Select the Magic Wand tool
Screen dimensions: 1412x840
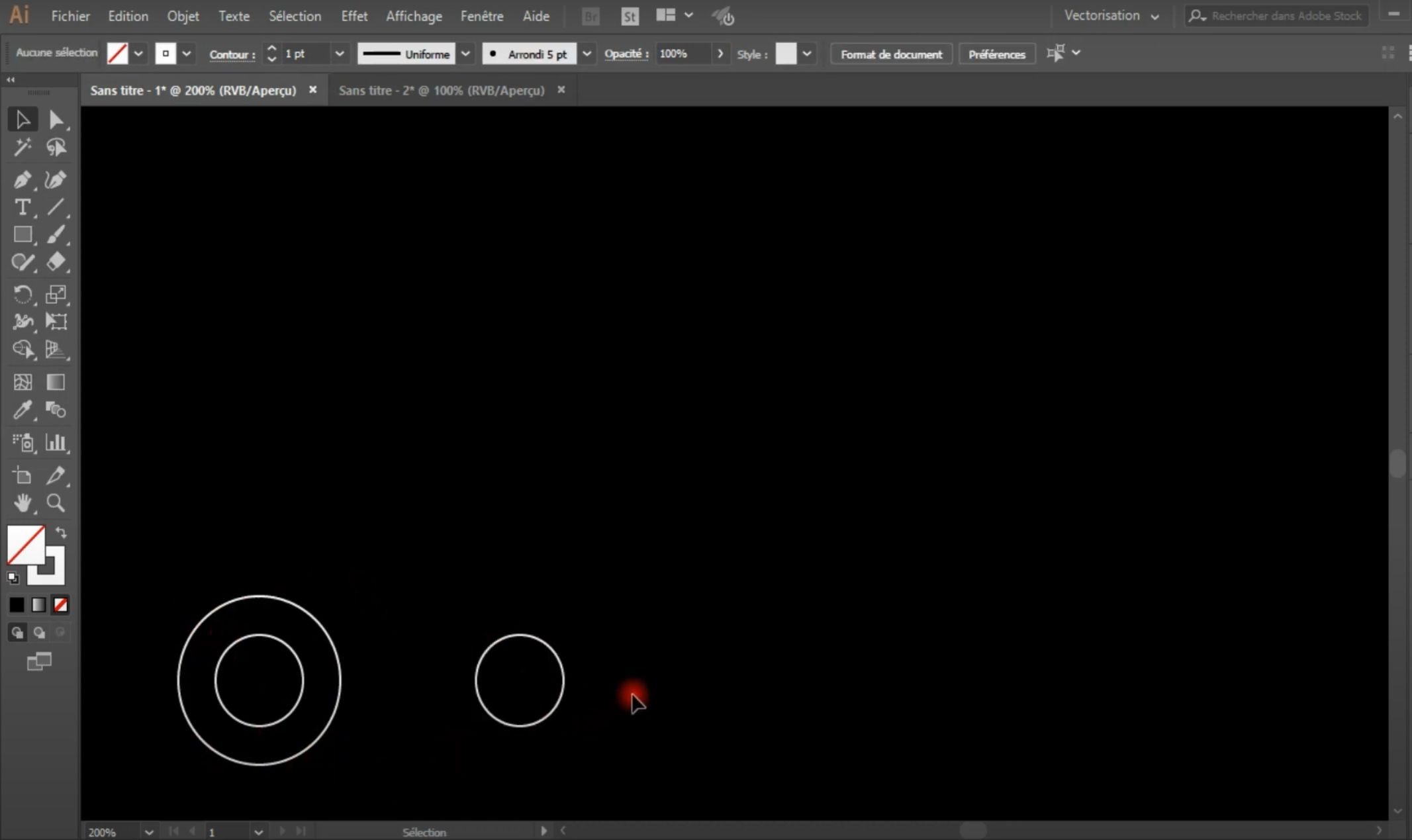(x=22, y=147)
